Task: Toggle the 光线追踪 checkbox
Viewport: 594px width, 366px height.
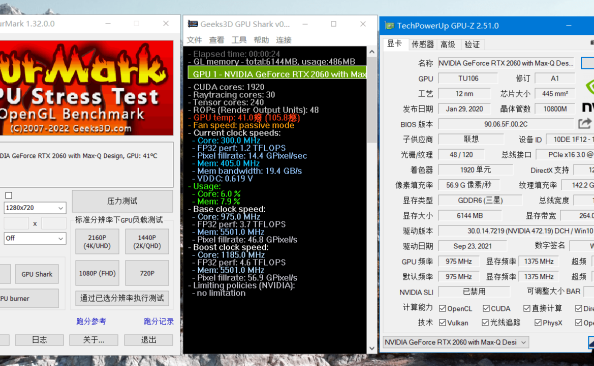Action: [485, 322]
